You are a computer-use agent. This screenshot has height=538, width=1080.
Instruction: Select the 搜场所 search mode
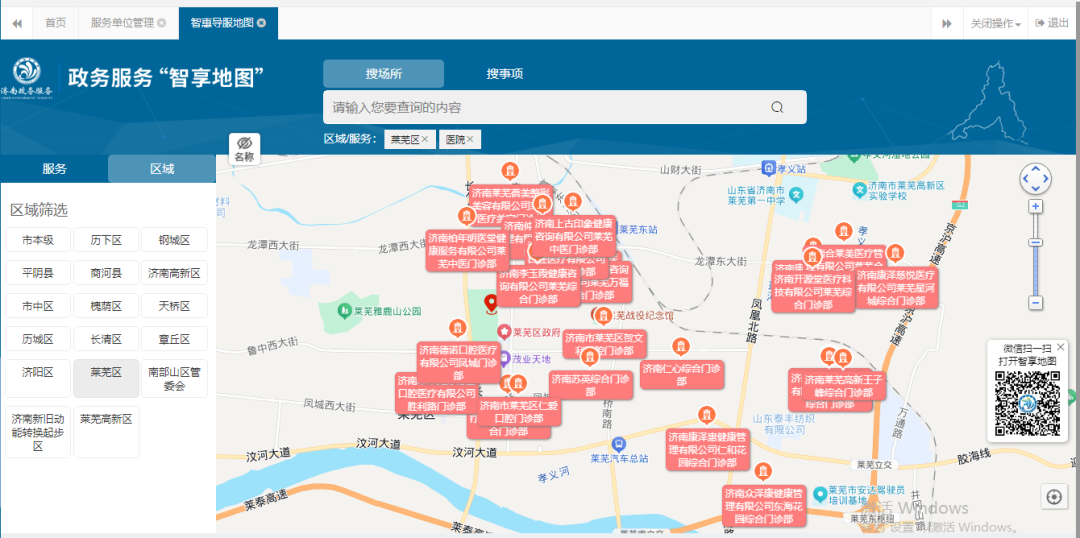coord(384,74)
